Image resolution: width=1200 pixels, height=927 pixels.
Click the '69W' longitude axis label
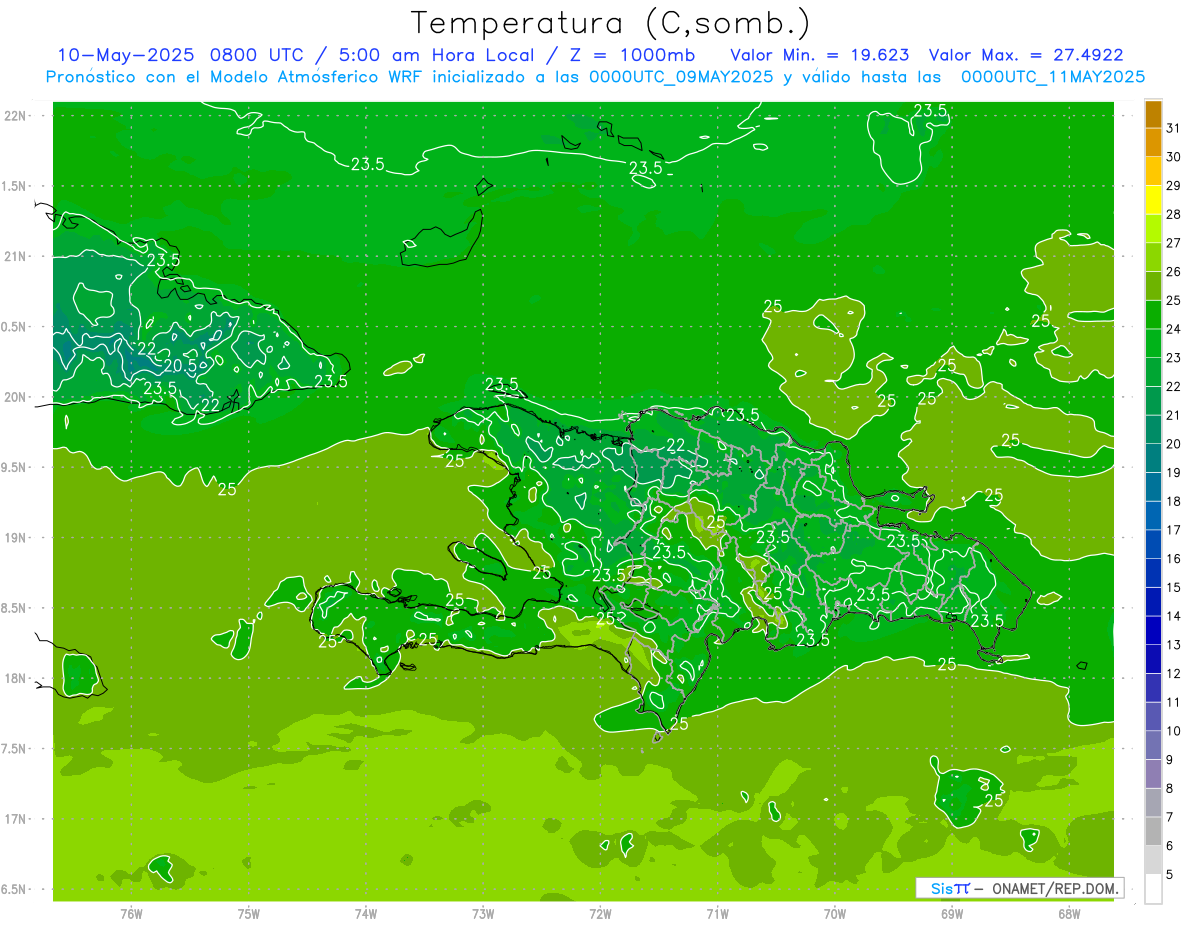click(x=952, y=914)
